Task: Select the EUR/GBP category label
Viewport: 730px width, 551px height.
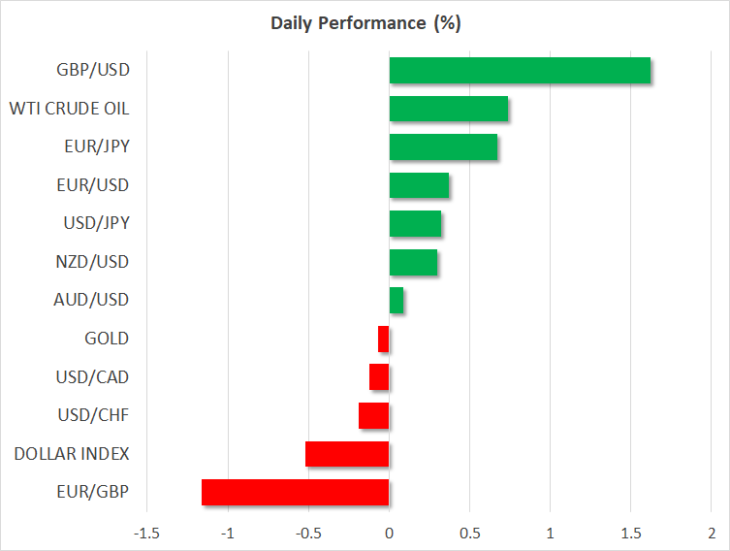Action: click(x=93, y=492)
